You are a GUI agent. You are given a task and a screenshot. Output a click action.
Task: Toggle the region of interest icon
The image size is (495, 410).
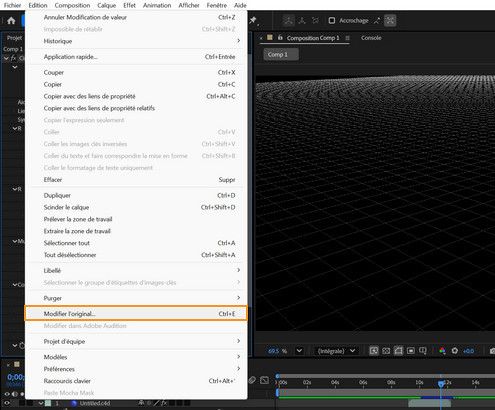tap(386, 351)
